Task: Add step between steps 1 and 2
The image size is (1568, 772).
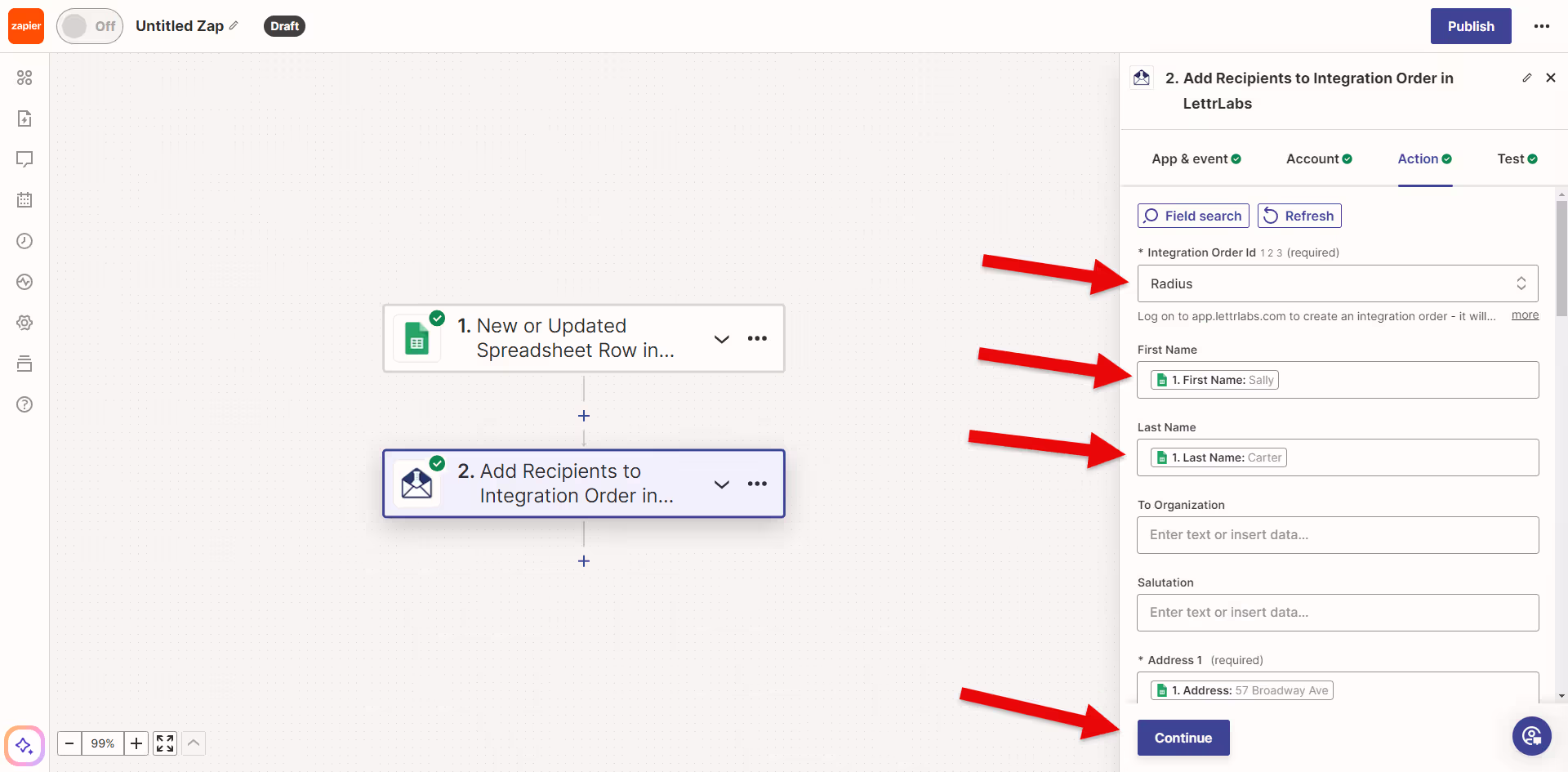Action: (x=584, y=416)
